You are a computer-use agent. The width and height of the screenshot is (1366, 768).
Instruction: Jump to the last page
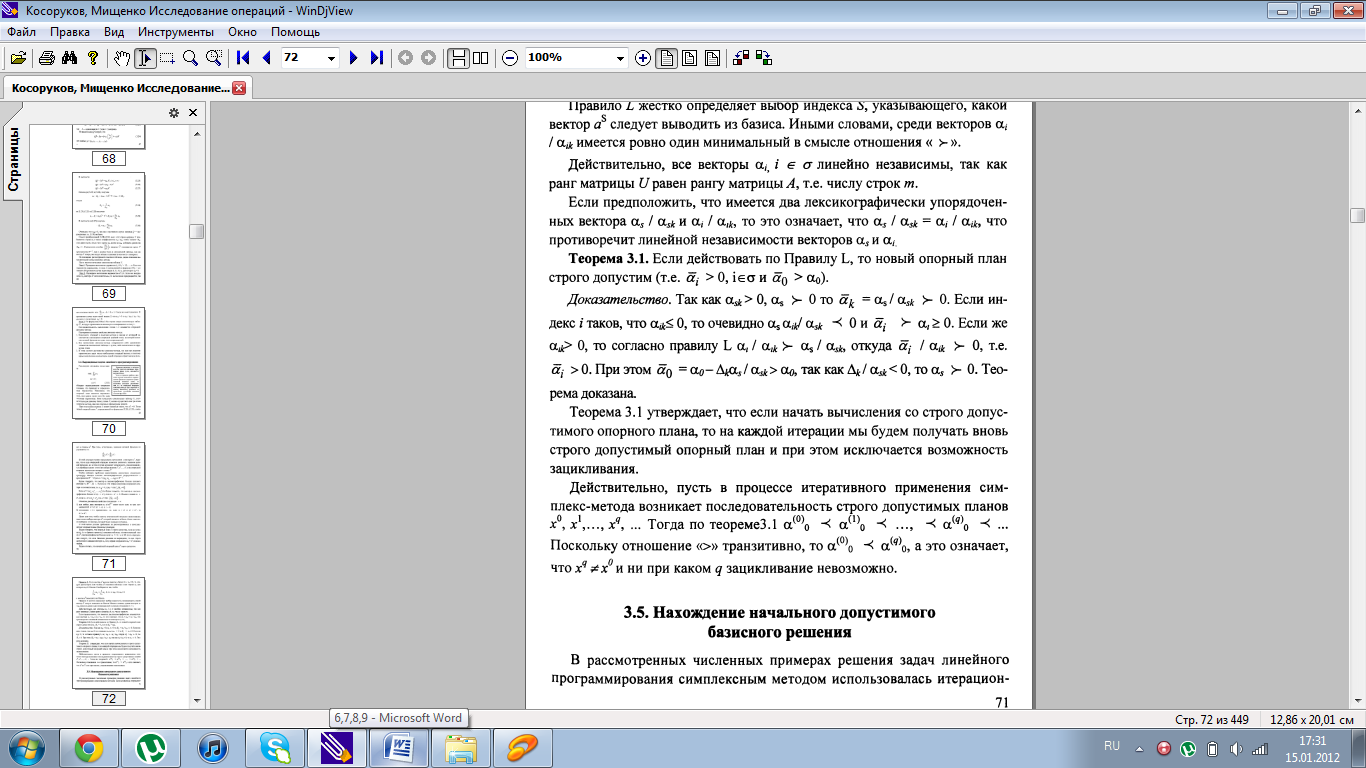click(x=377, y=58)
